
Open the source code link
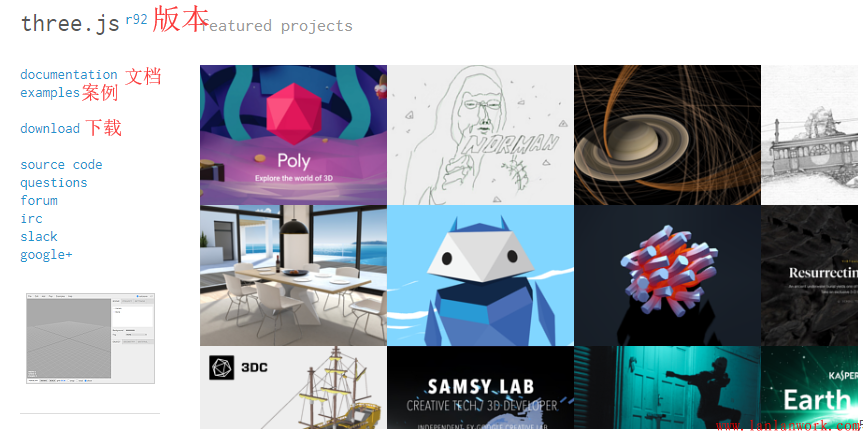coord(61,164)
